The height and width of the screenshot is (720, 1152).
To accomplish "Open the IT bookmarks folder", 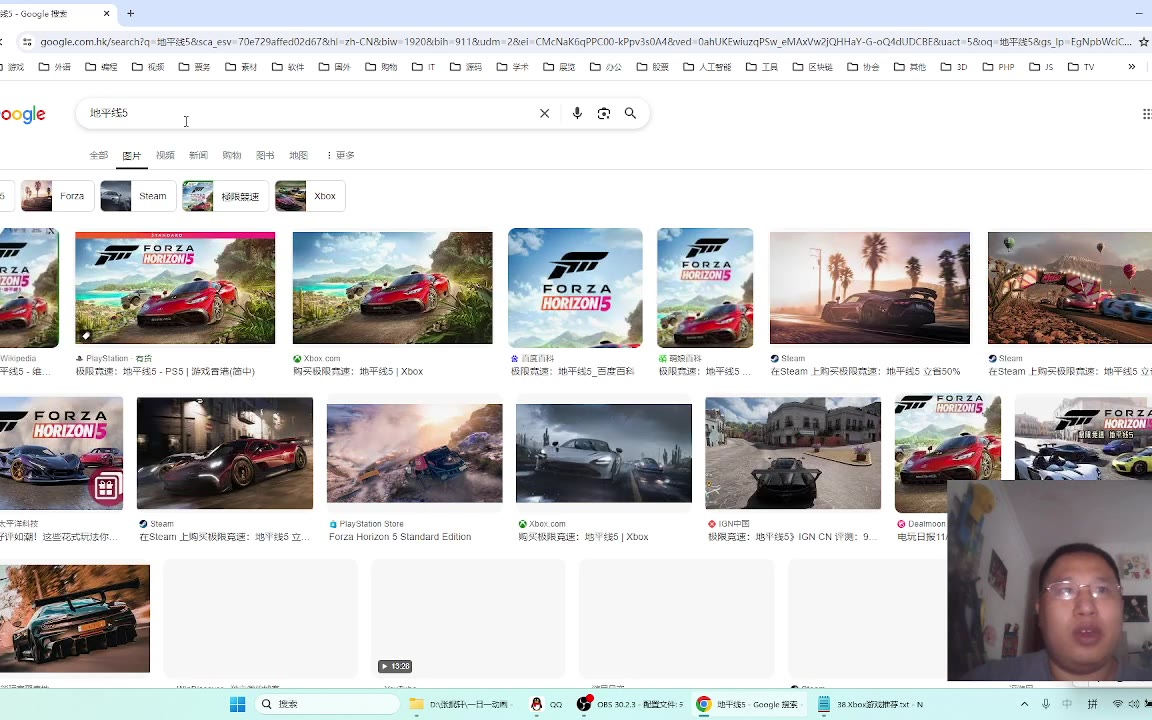I will point(423,67).
